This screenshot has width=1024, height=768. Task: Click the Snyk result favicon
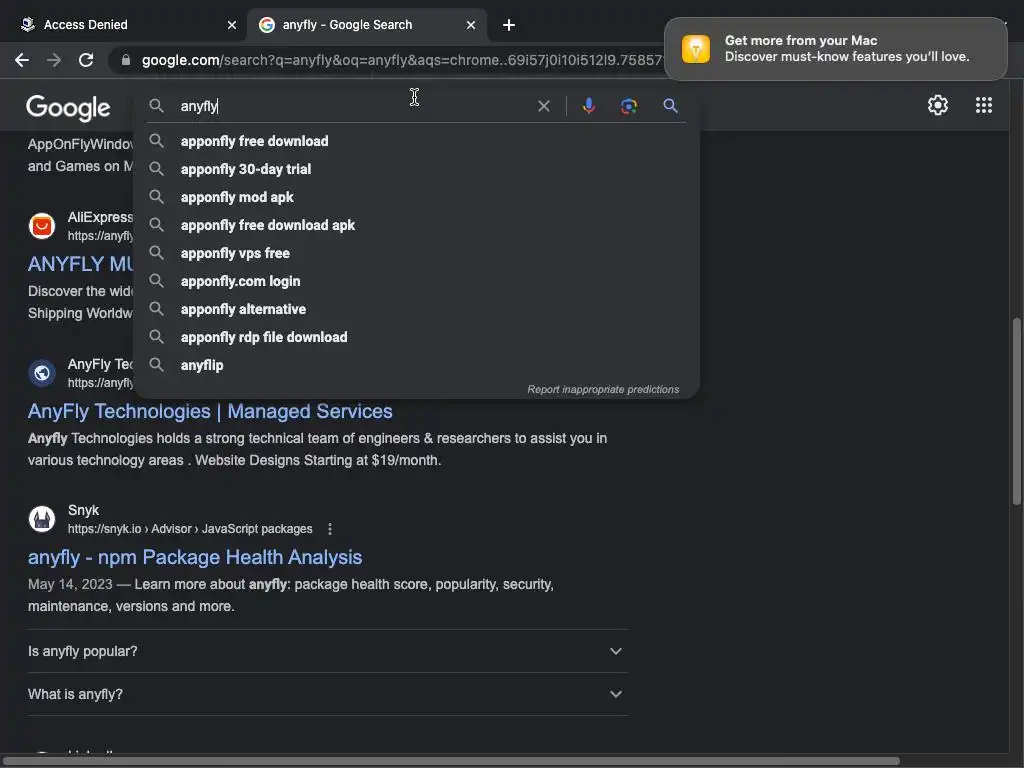click(x=42, y=519)
